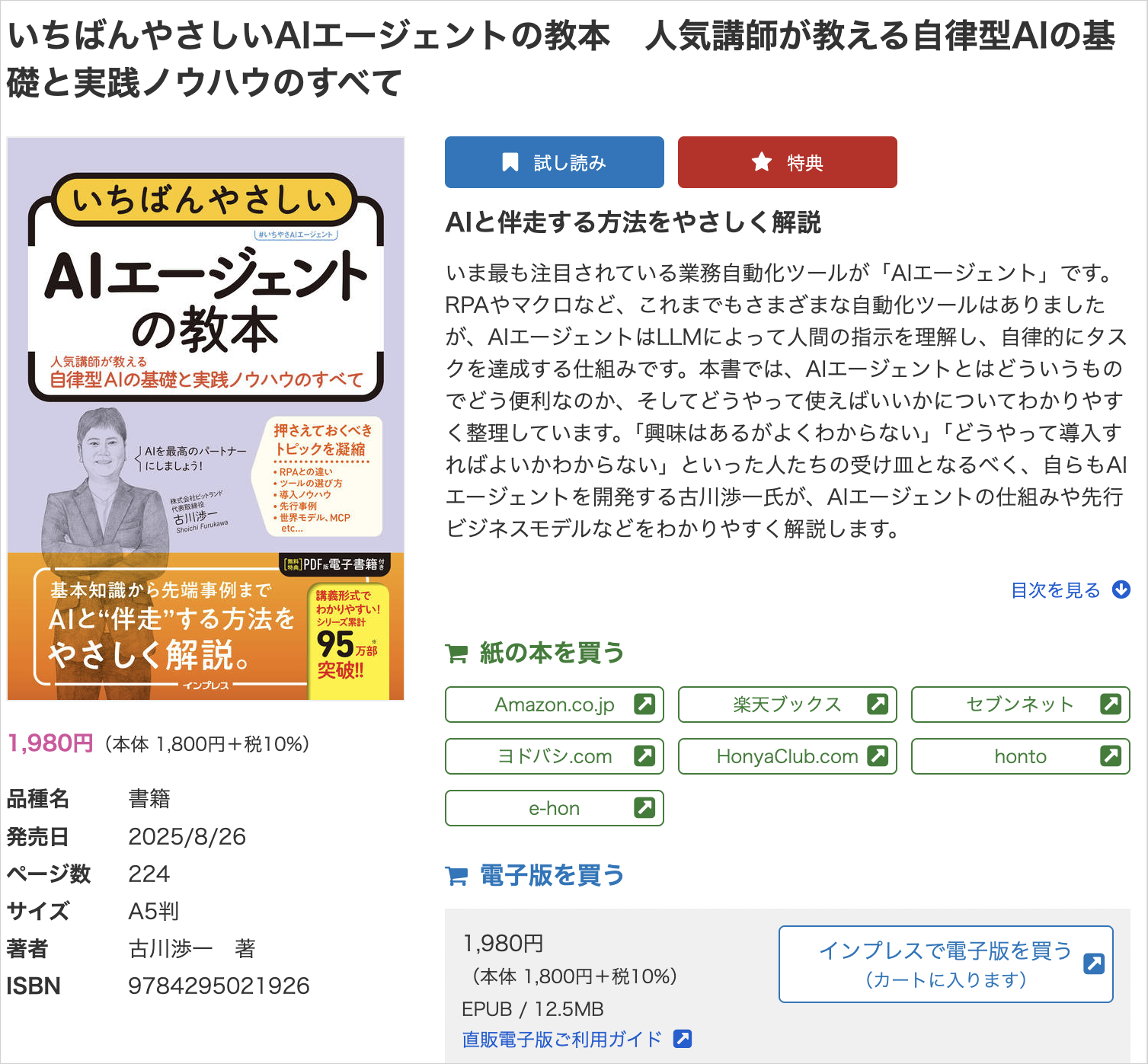Click the star icon in 特典

click(762, 161)
